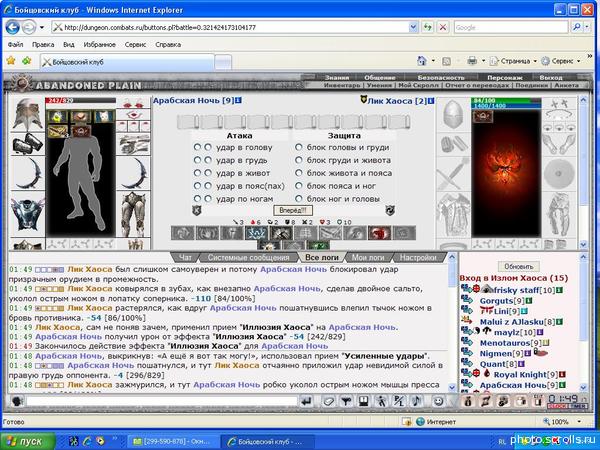Screen dimensions: 600x450
Task: Click the walking person icon in chat bar
Action: click(x=381, y=401)
